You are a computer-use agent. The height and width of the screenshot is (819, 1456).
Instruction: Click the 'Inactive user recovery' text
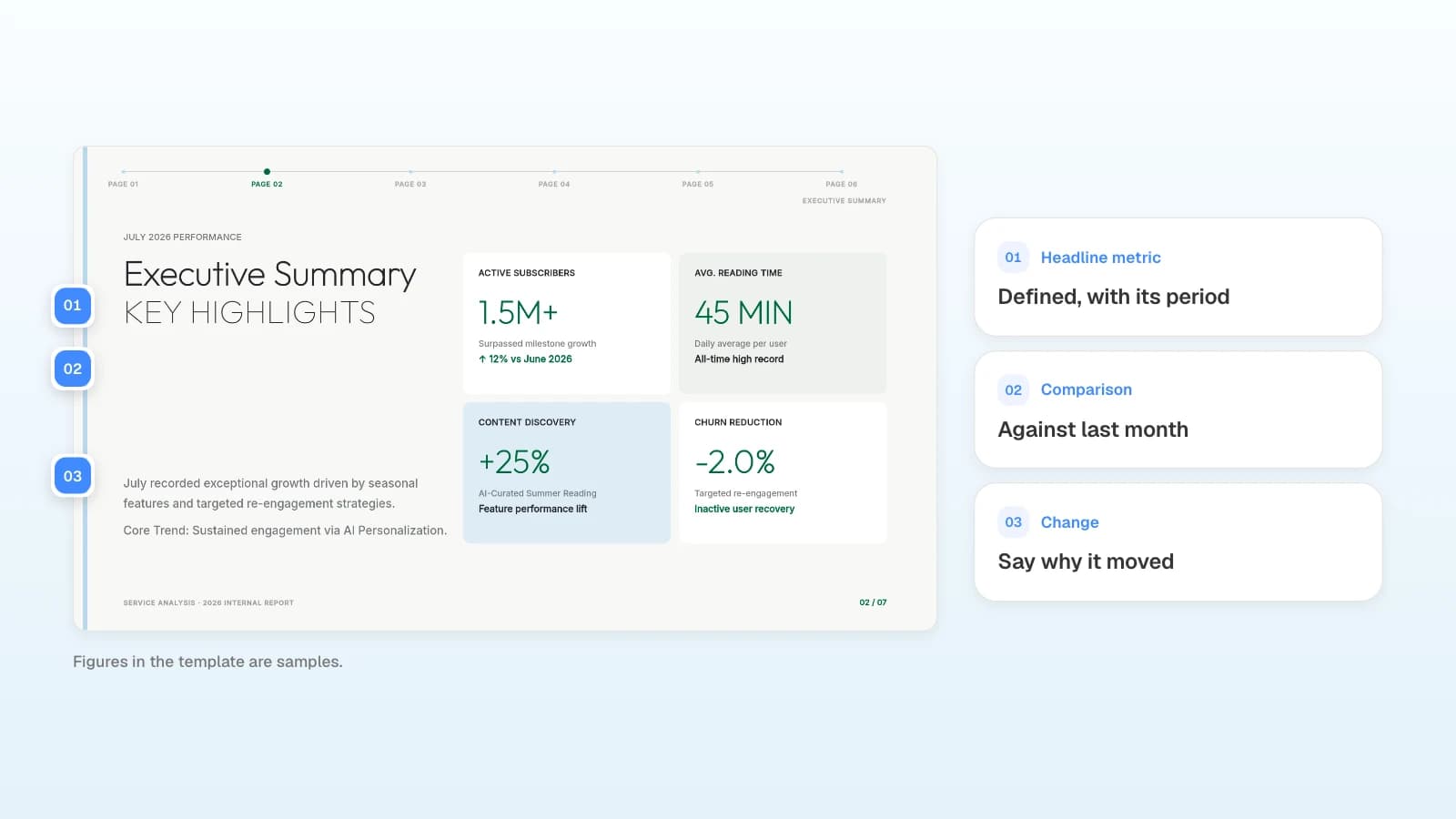click(744, 509)
